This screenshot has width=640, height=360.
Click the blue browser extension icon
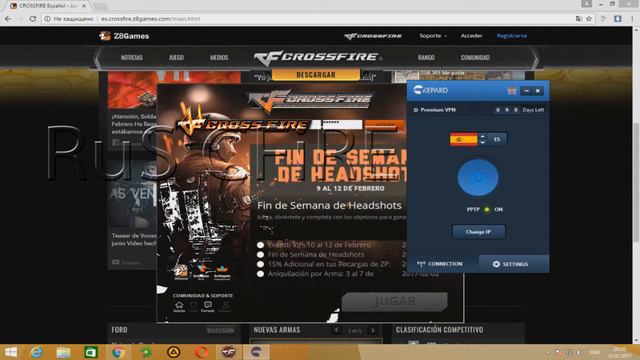(x=618, y=19)
